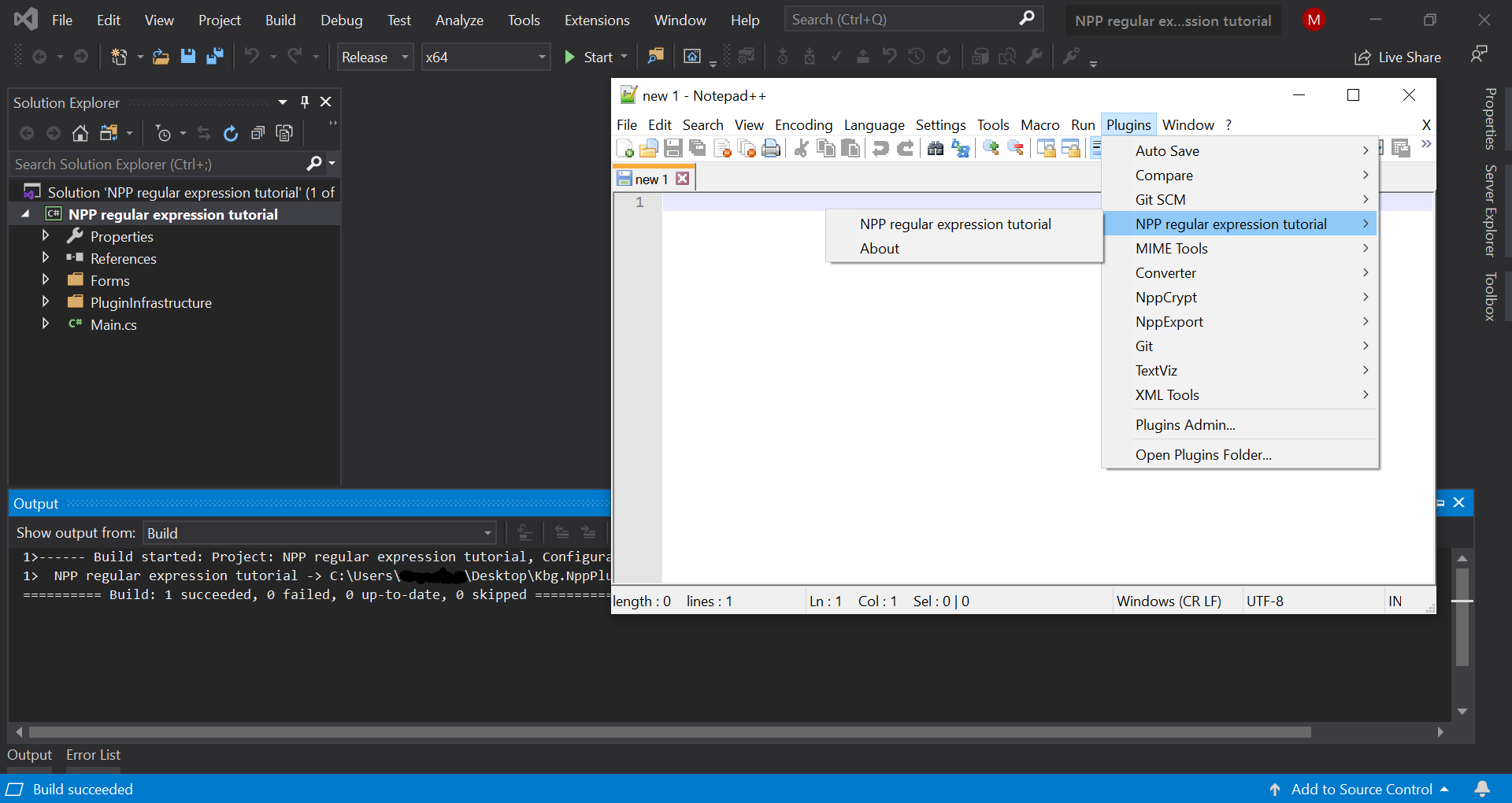Click the Print icon in Notepad++ toolbar

(772, 148)
